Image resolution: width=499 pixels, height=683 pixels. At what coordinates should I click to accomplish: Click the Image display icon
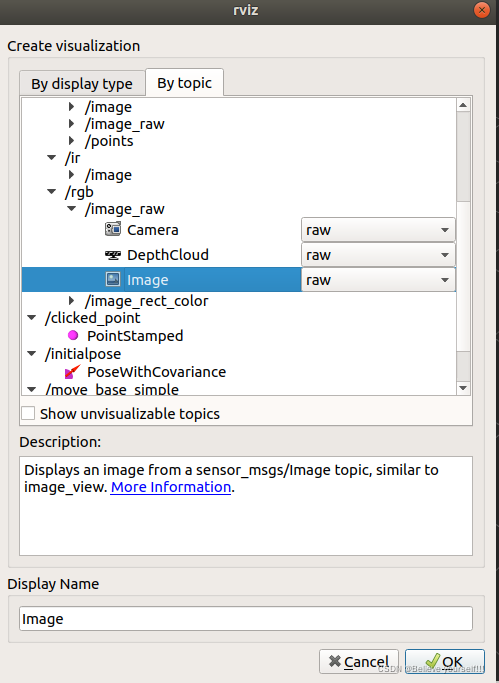(x=113, y=279)
